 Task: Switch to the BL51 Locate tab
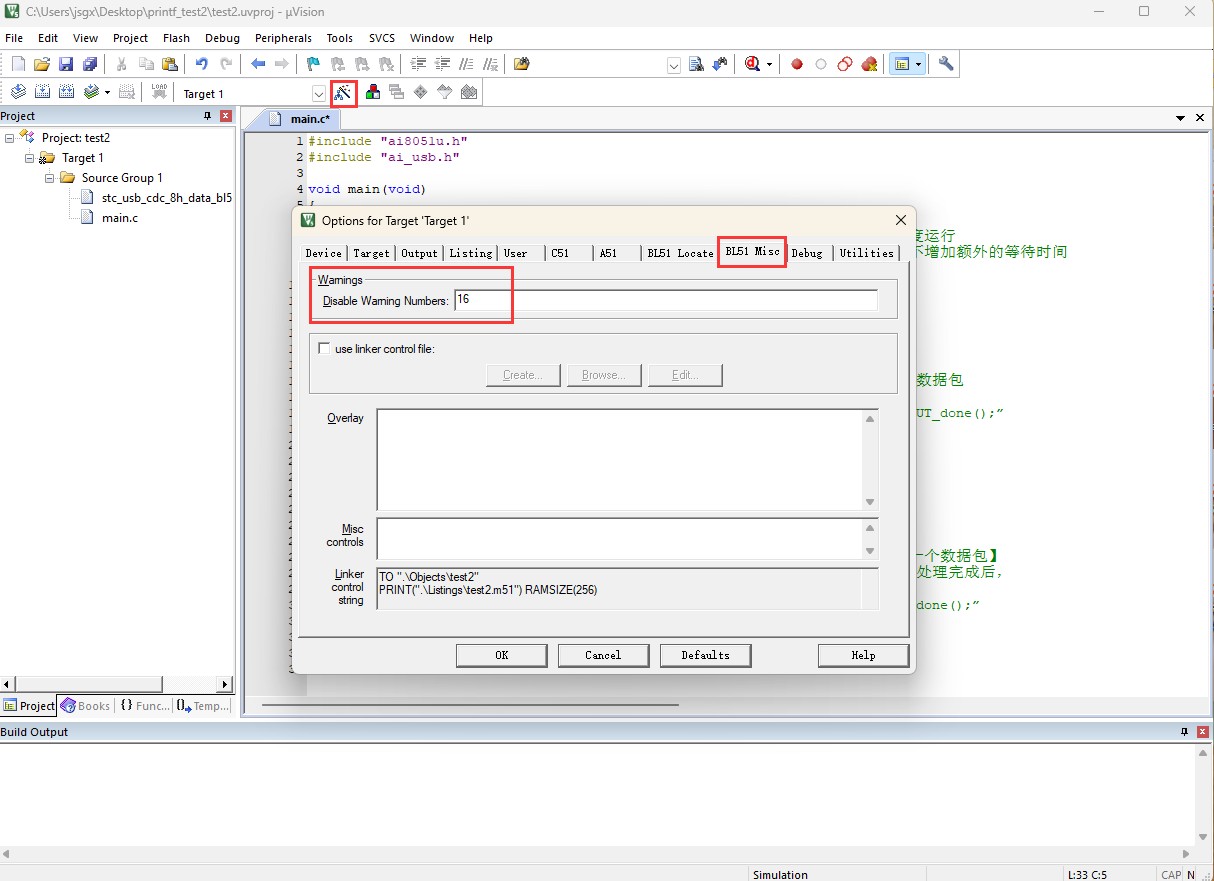coord(680,253)
